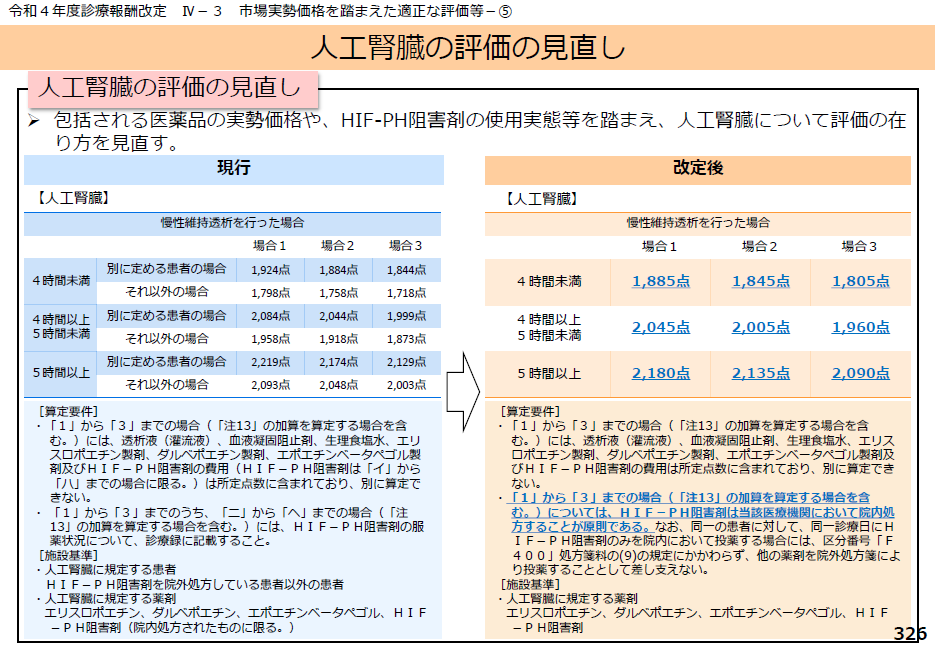
Task: Click the blue underlined 院内処方 requirement text
Action: click(x=690, y=510)
